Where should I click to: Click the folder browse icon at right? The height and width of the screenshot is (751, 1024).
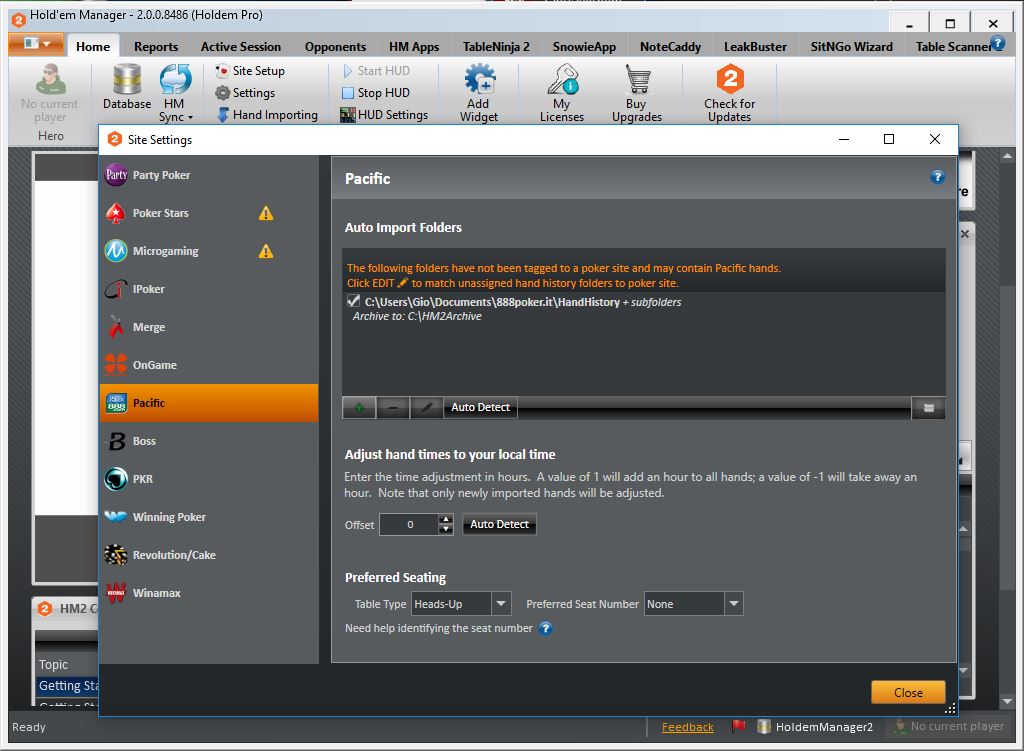click(929, 408)
